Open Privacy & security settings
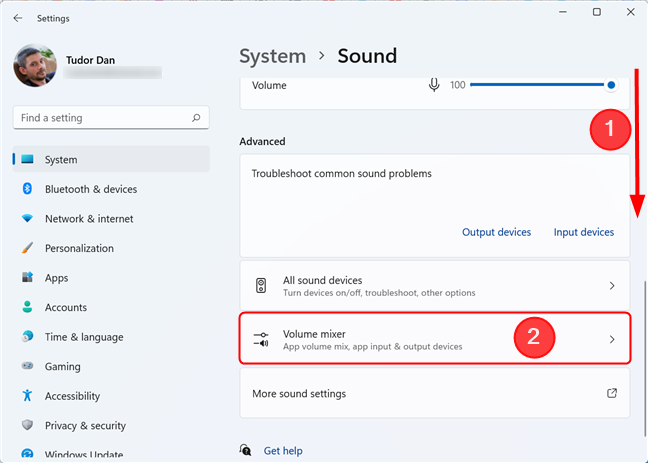Viewport: 648px width, 463px height. 111,425
